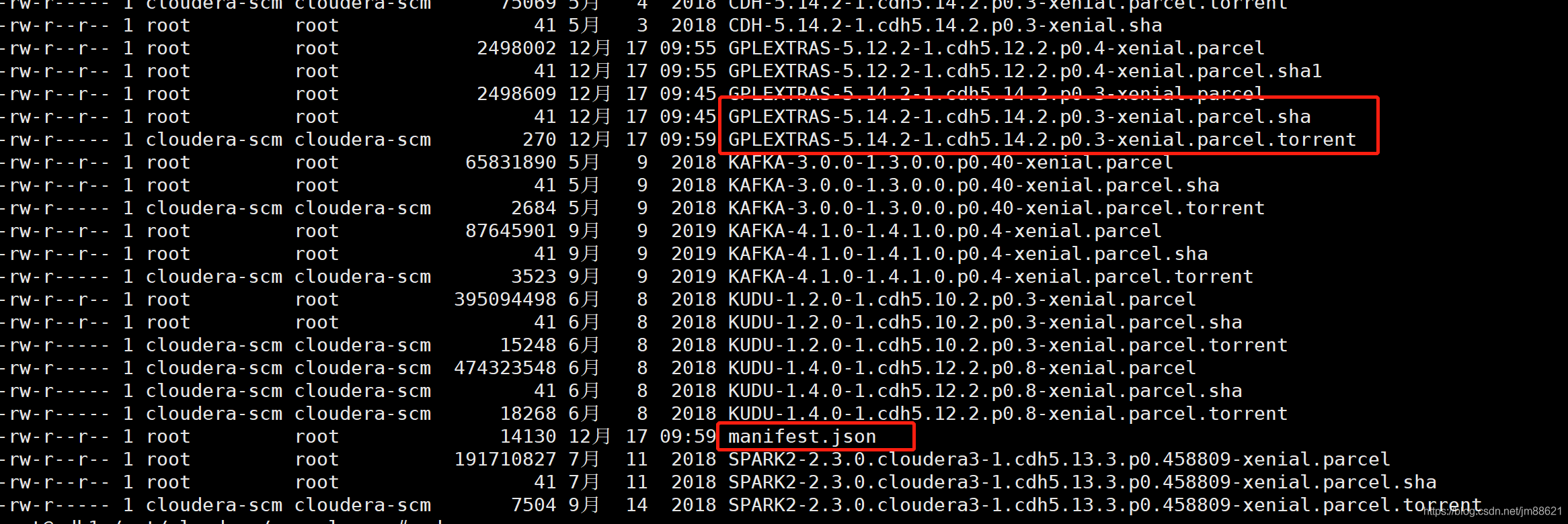Click SPARK2-2.3.0 parcel.torrent filename
Screen dimensions: 1568x524
click(x=1105, y=505)
